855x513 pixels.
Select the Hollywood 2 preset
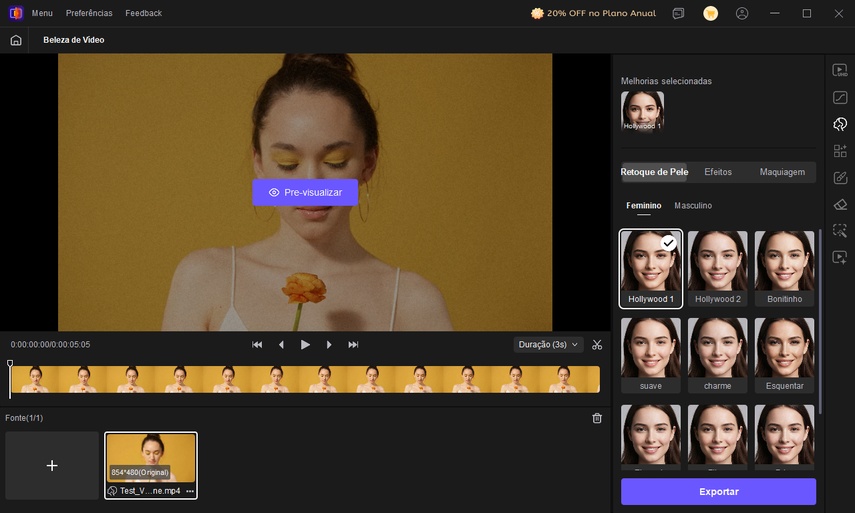(718, 269)
